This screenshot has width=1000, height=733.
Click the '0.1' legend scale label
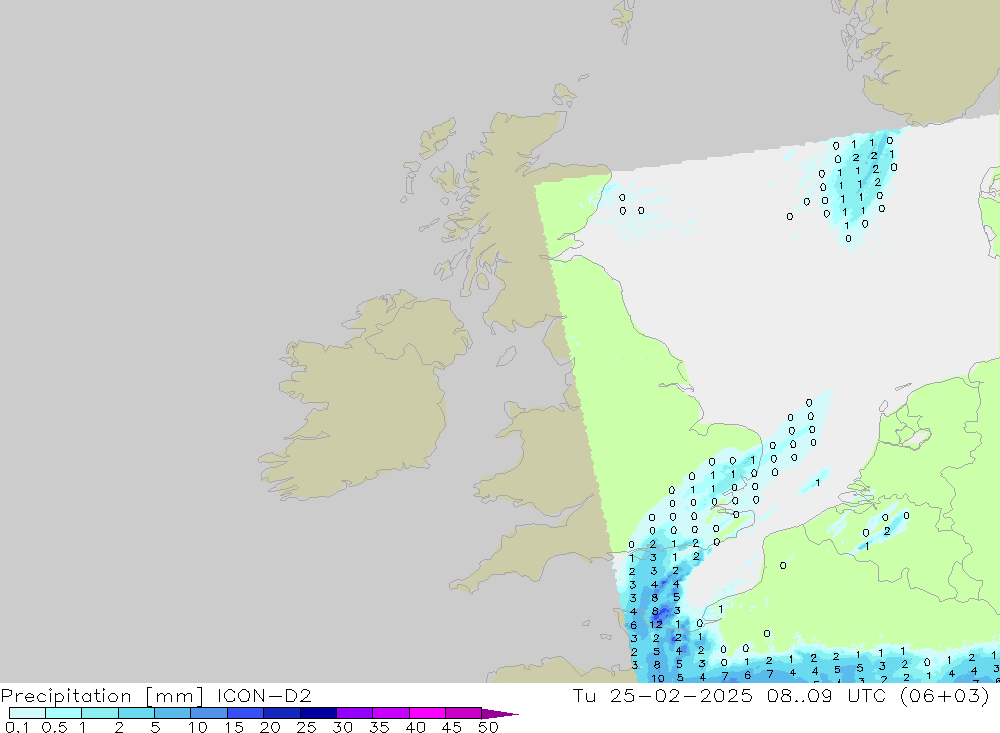pyautogui.click(x=17, y=727)
